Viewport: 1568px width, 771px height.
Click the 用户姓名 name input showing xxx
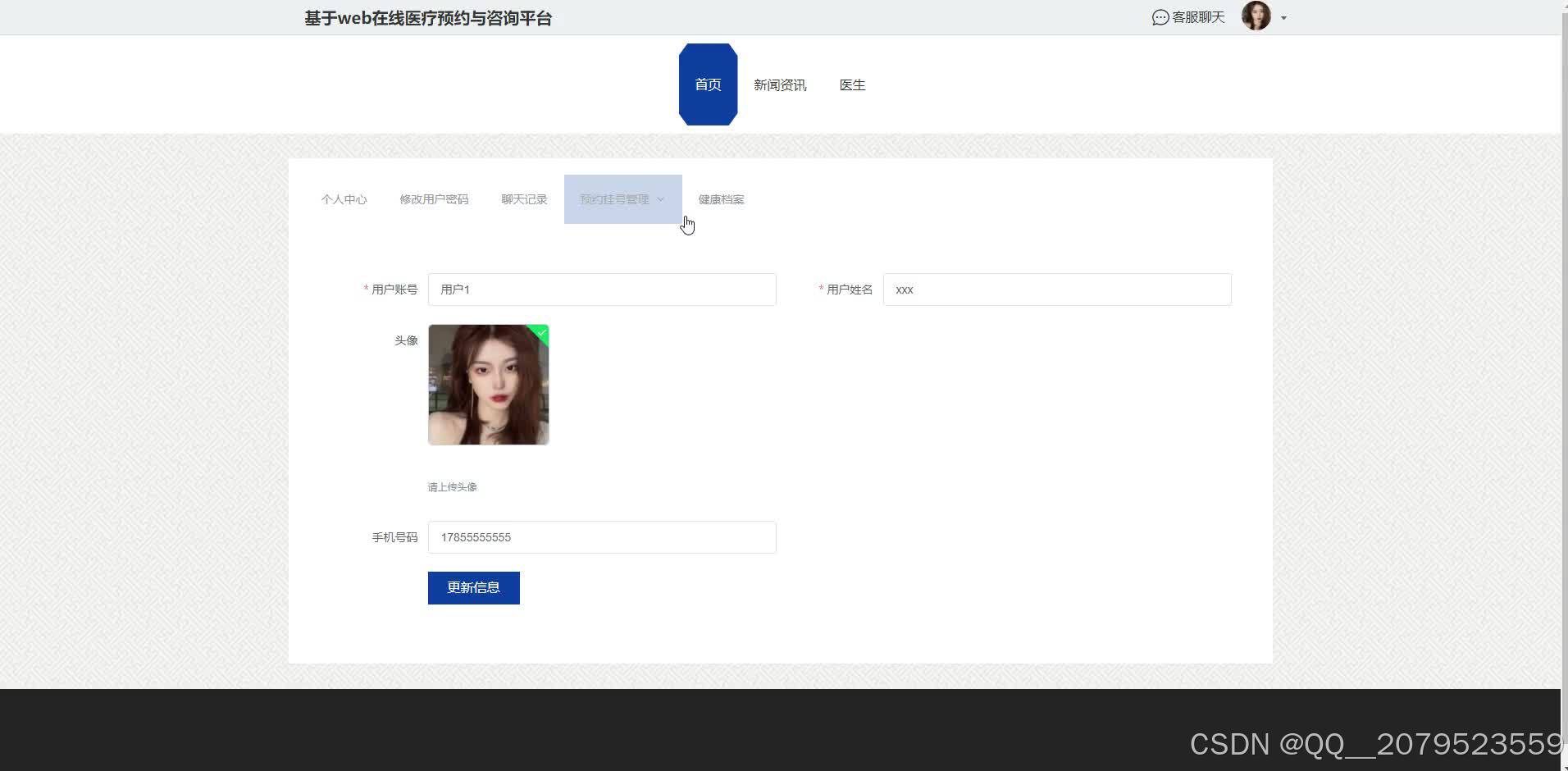coord(1056,289)
